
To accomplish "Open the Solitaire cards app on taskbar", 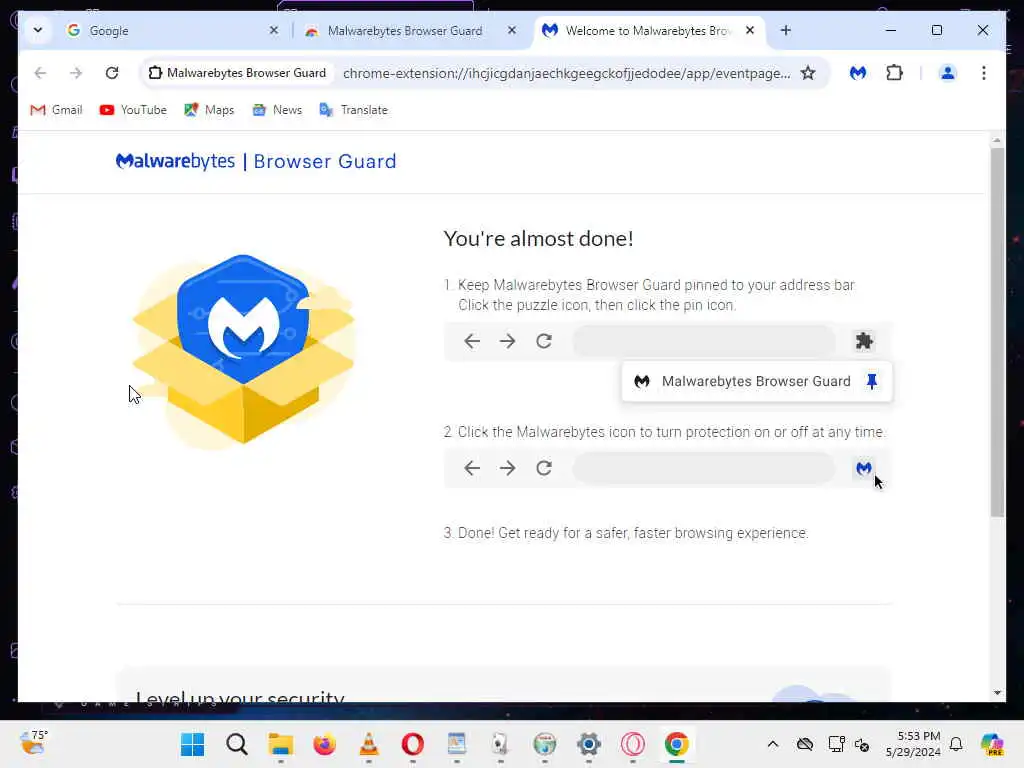I will 500,744.
